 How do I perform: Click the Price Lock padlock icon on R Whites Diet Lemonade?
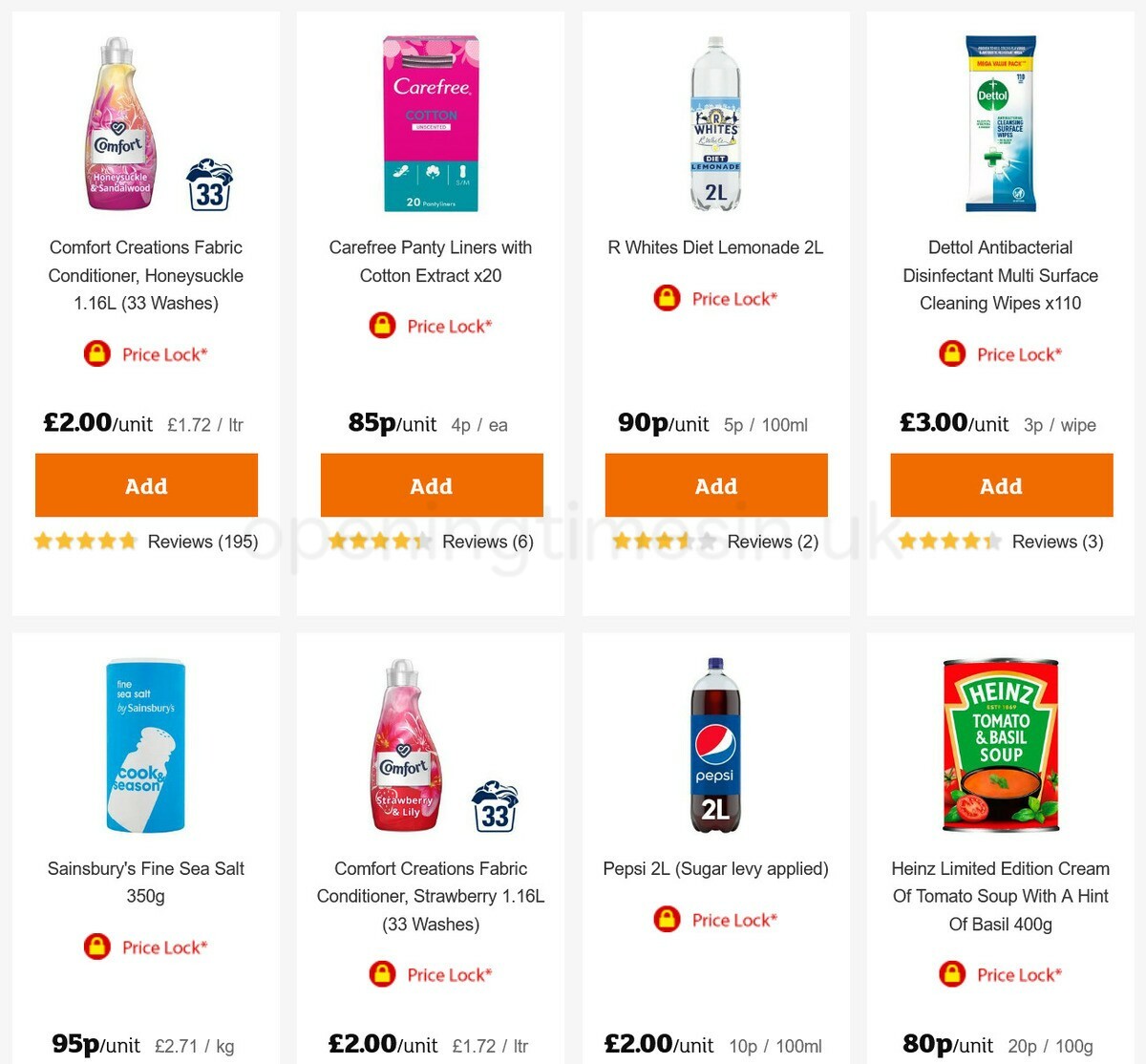point(666,298)
